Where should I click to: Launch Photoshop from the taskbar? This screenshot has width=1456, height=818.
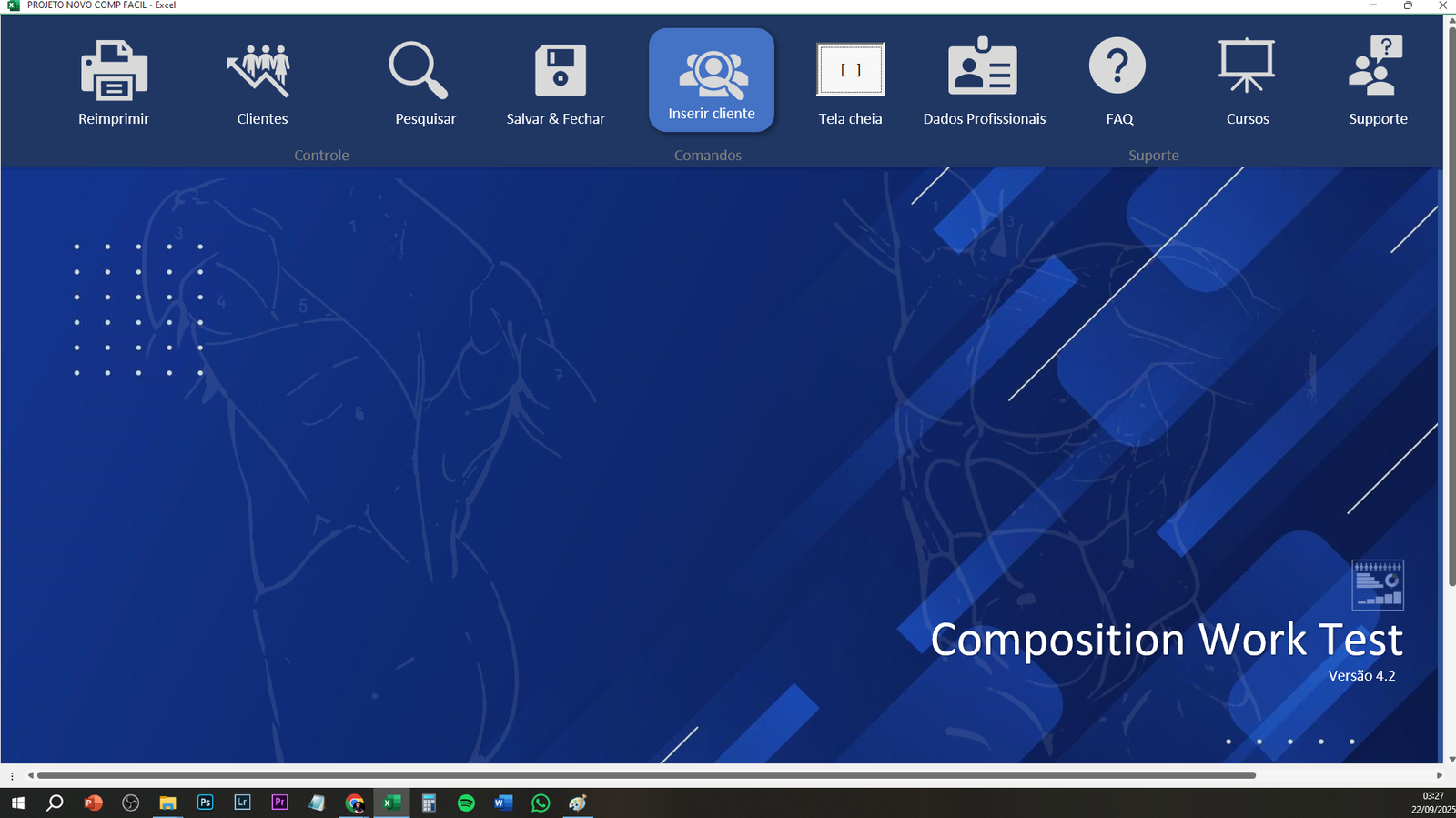pos(205,803)
